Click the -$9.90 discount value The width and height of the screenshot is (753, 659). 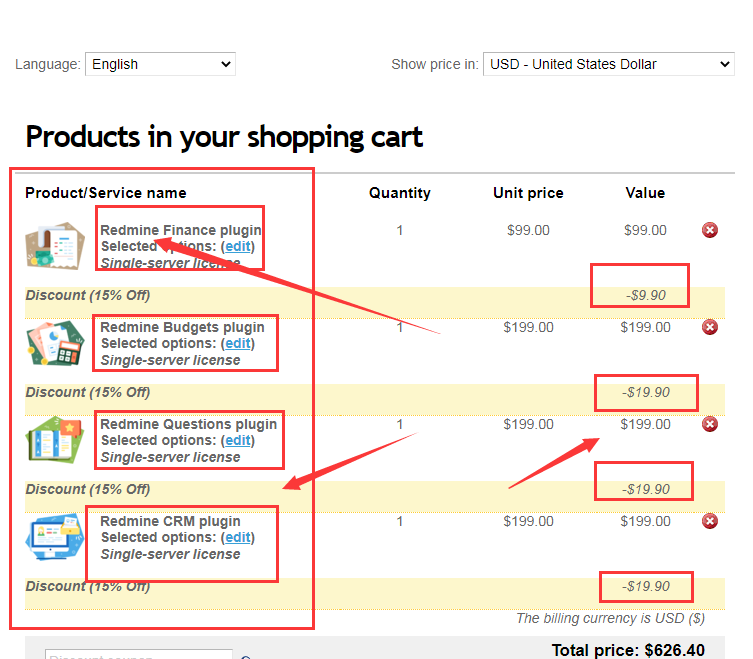(x=645, y=295)
